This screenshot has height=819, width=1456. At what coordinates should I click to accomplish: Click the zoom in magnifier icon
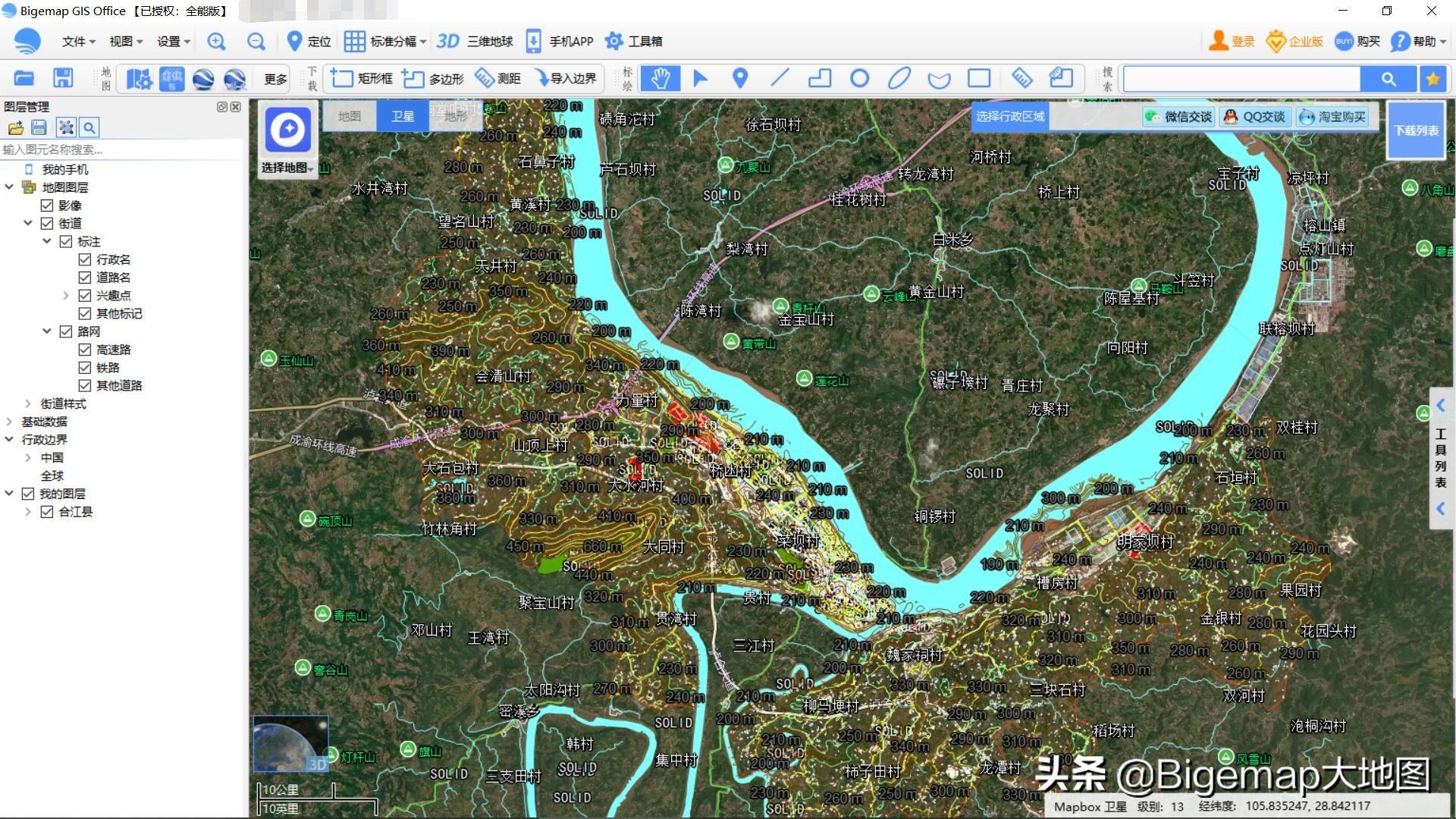216,42
